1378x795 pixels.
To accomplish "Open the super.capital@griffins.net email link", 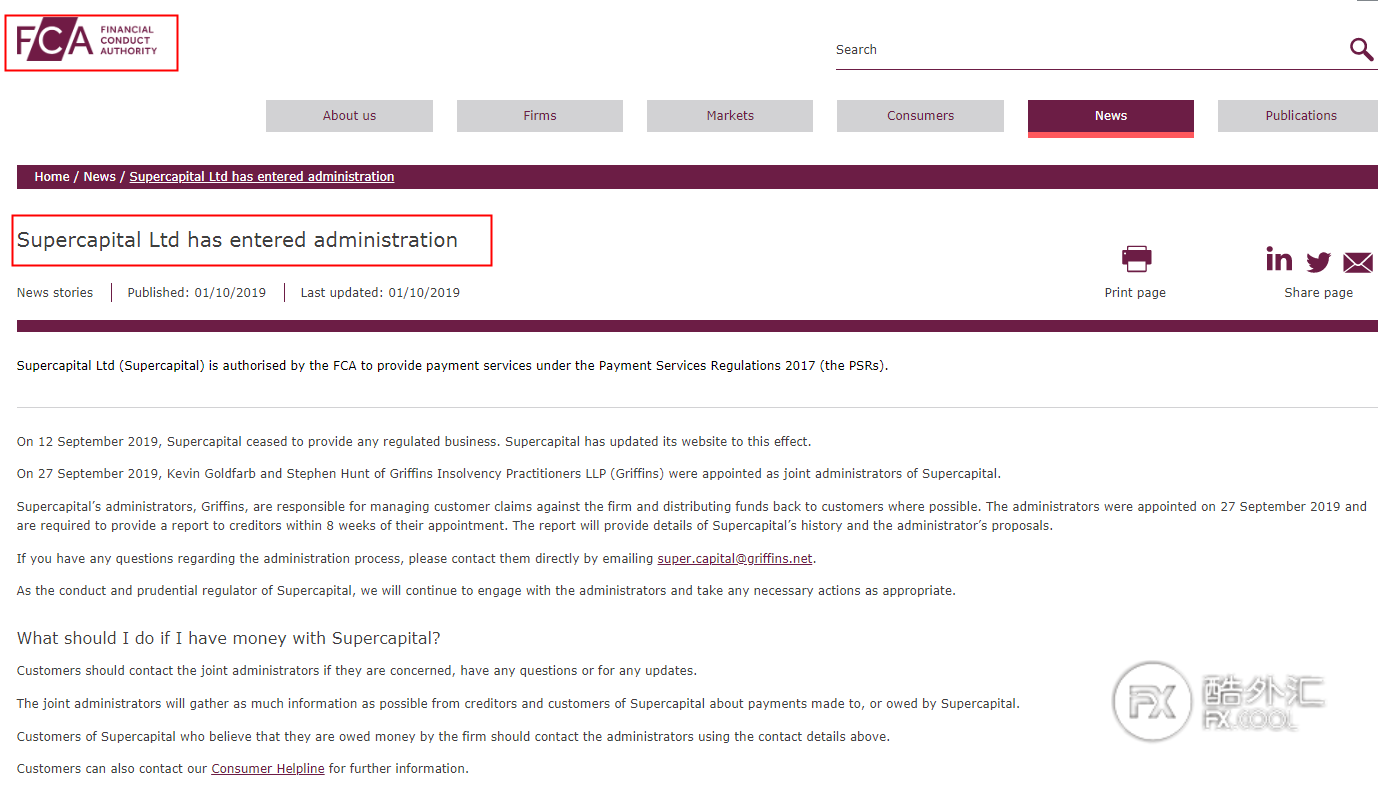I will click(x=735, y=559).
